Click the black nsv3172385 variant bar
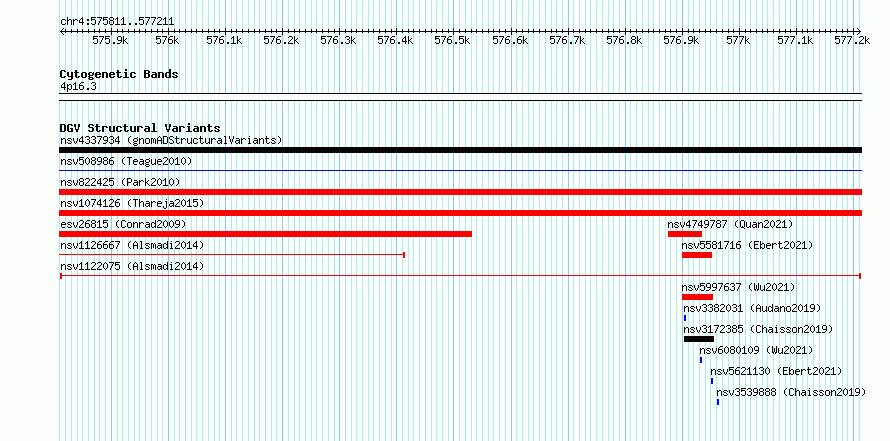 699,339
